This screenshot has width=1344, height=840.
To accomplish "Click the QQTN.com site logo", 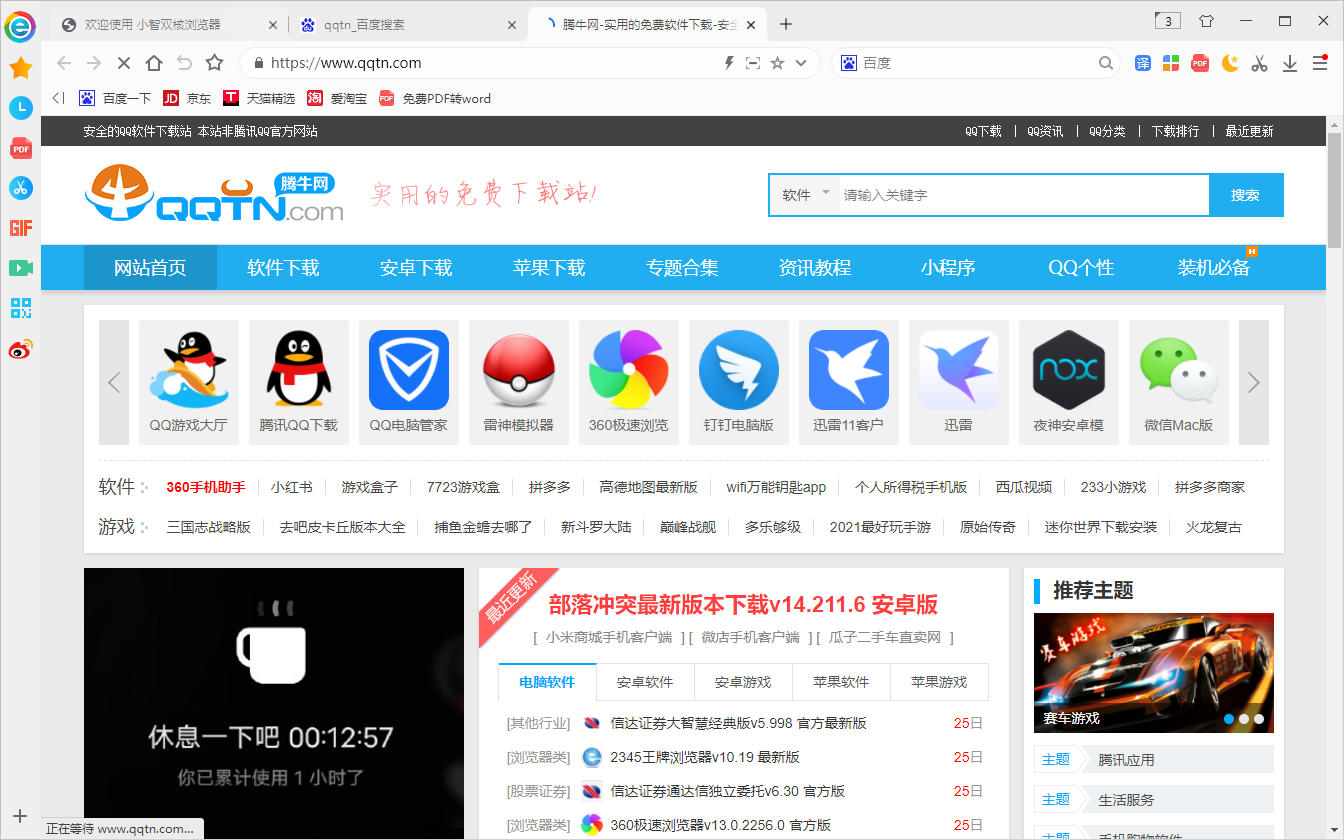I will [x=214, y=195].
